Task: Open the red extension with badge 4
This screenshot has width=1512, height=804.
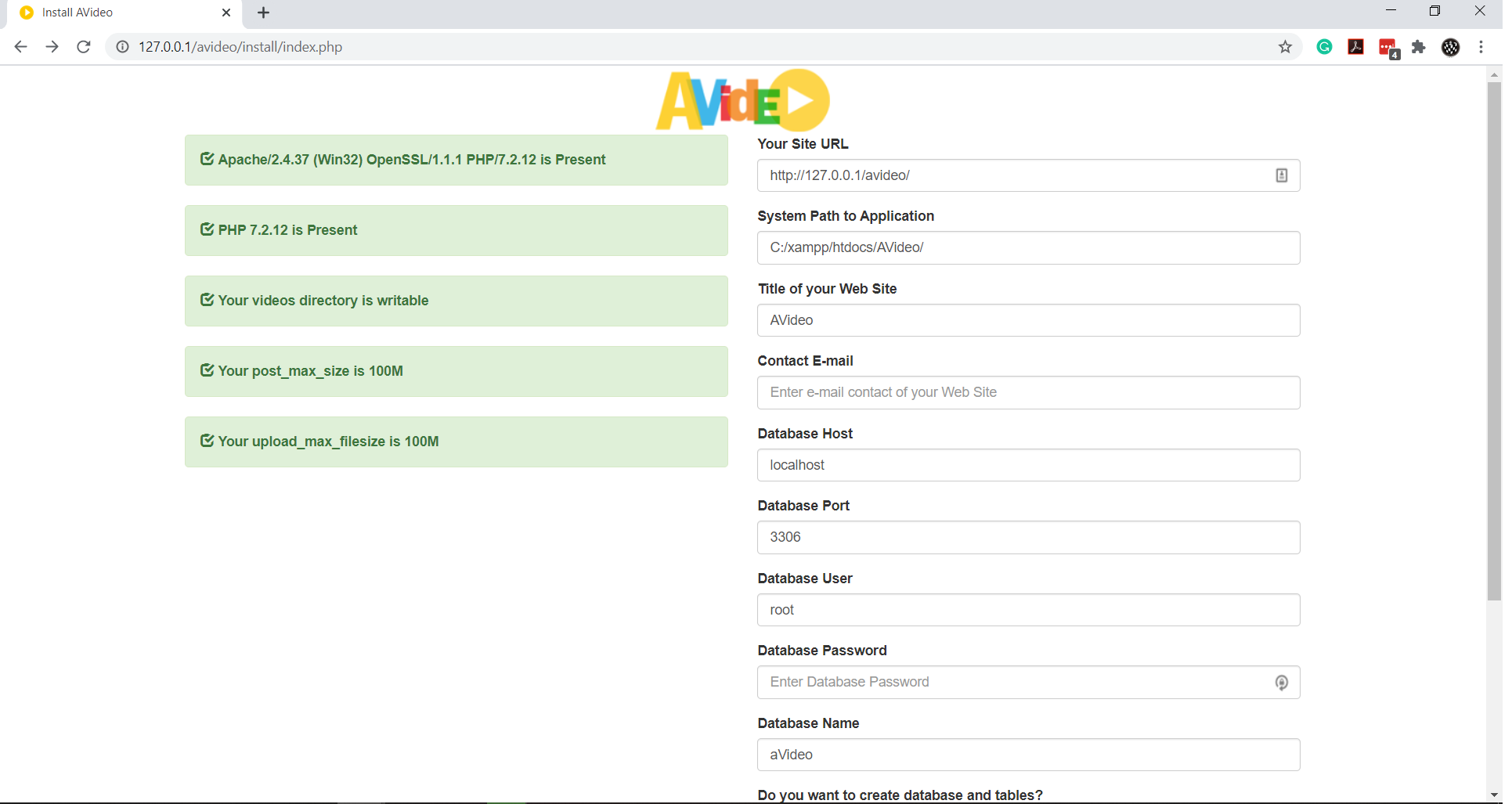Action: click(x=1388, y=48)
